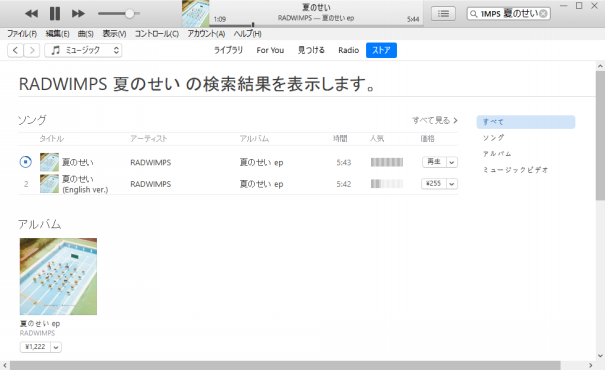Switch to the For You tab
The image size is (605, 370).
click(x=270, y=50)
